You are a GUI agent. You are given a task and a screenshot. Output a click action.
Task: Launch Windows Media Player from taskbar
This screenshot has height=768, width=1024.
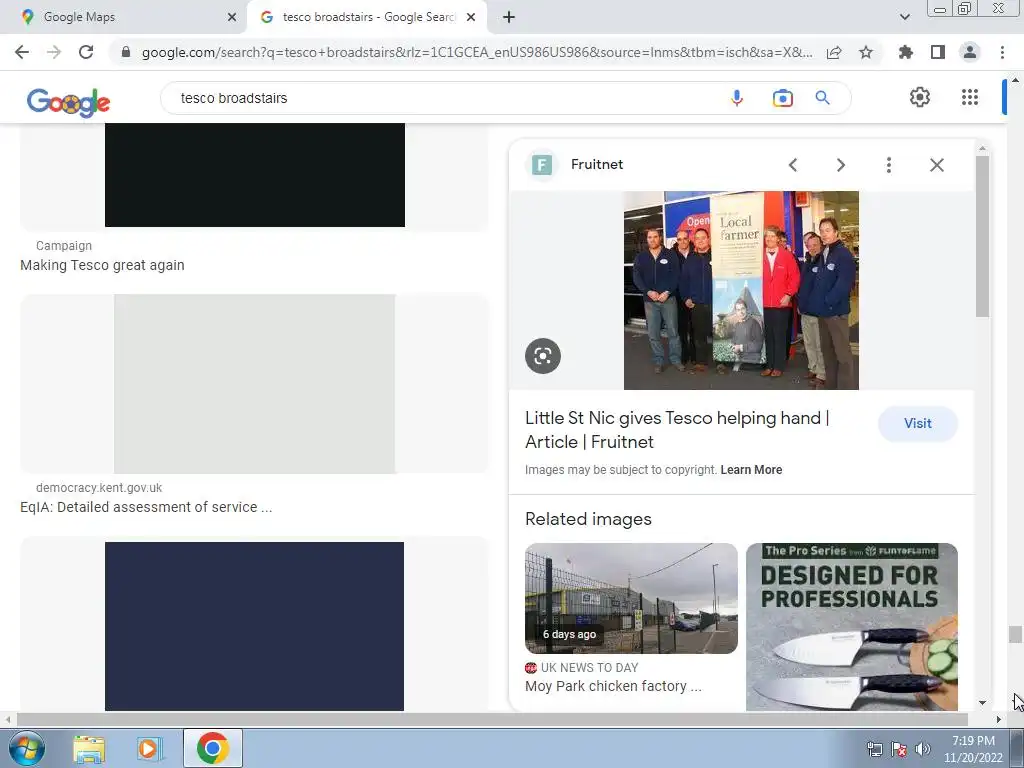tap(149, 748)
